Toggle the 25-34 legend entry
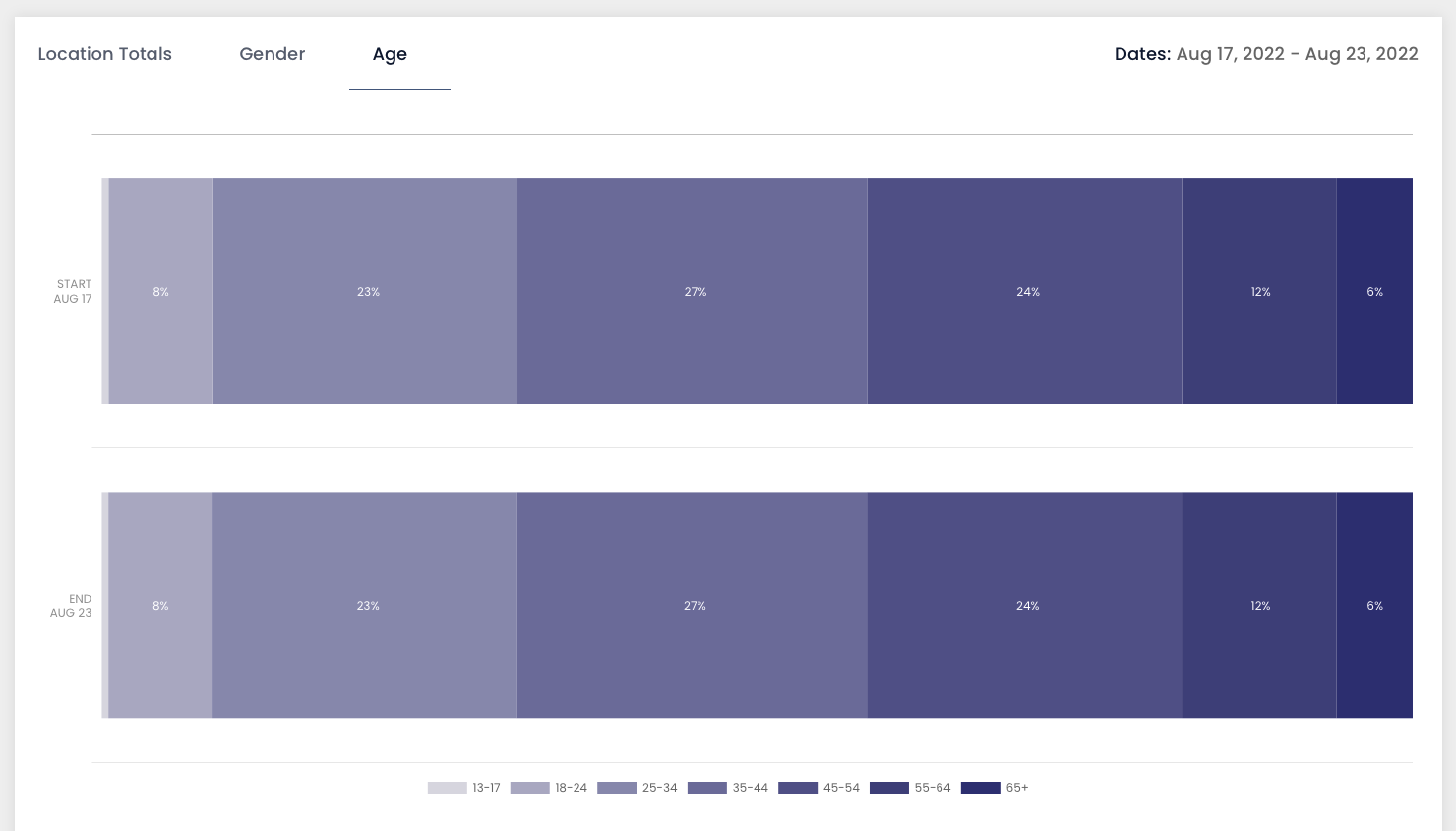Viewport: 1456px width, 831px height. (637, 788)
